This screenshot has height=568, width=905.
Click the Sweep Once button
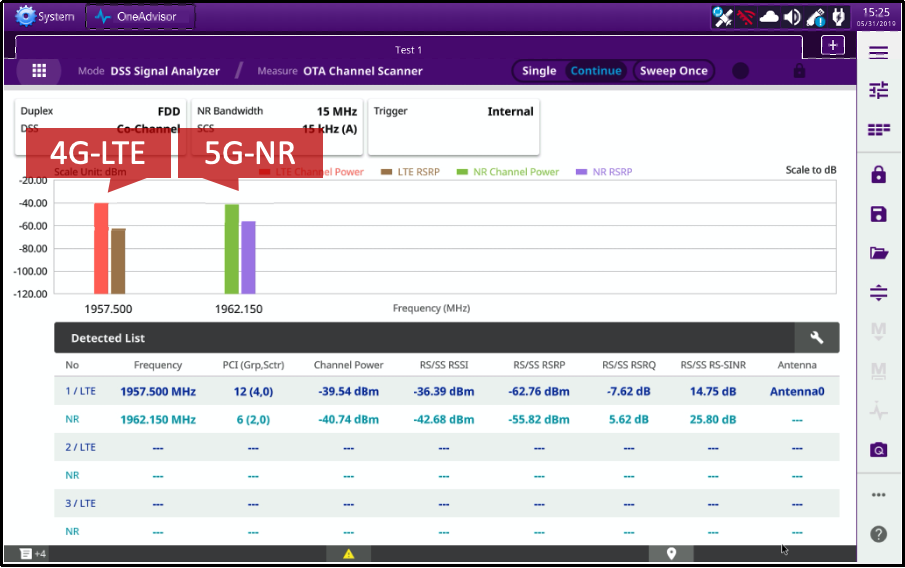click(x=674, y=71)
